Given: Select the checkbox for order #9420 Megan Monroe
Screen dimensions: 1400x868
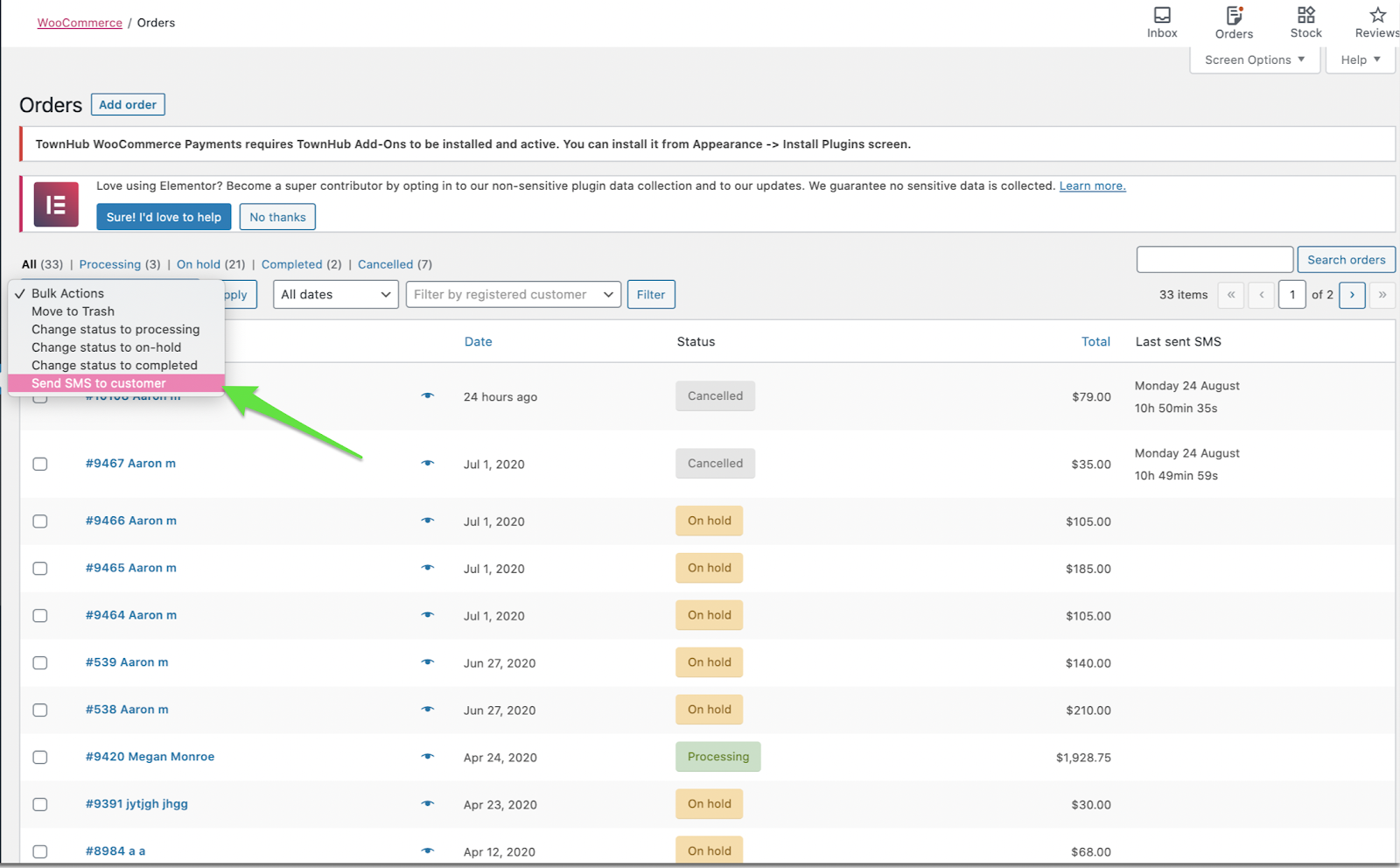Looking at the screenshot, I should [x=40, y=758].
